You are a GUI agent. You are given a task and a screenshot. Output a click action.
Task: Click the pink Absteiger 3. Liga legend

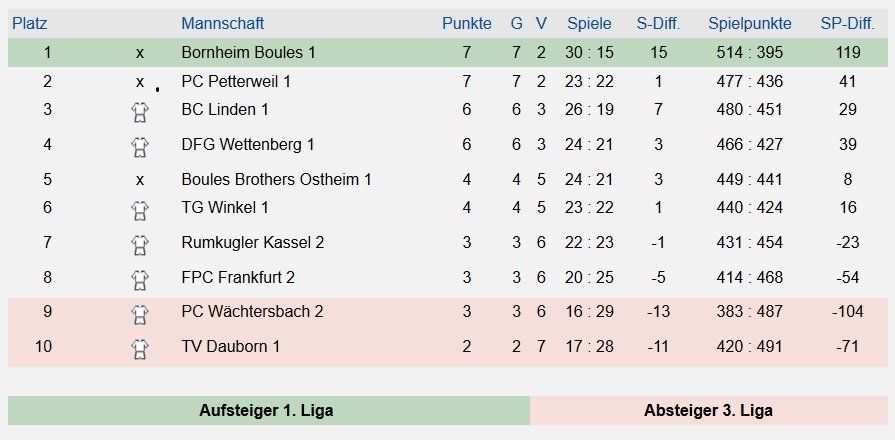pyautogui.click(x=708, y=410)
